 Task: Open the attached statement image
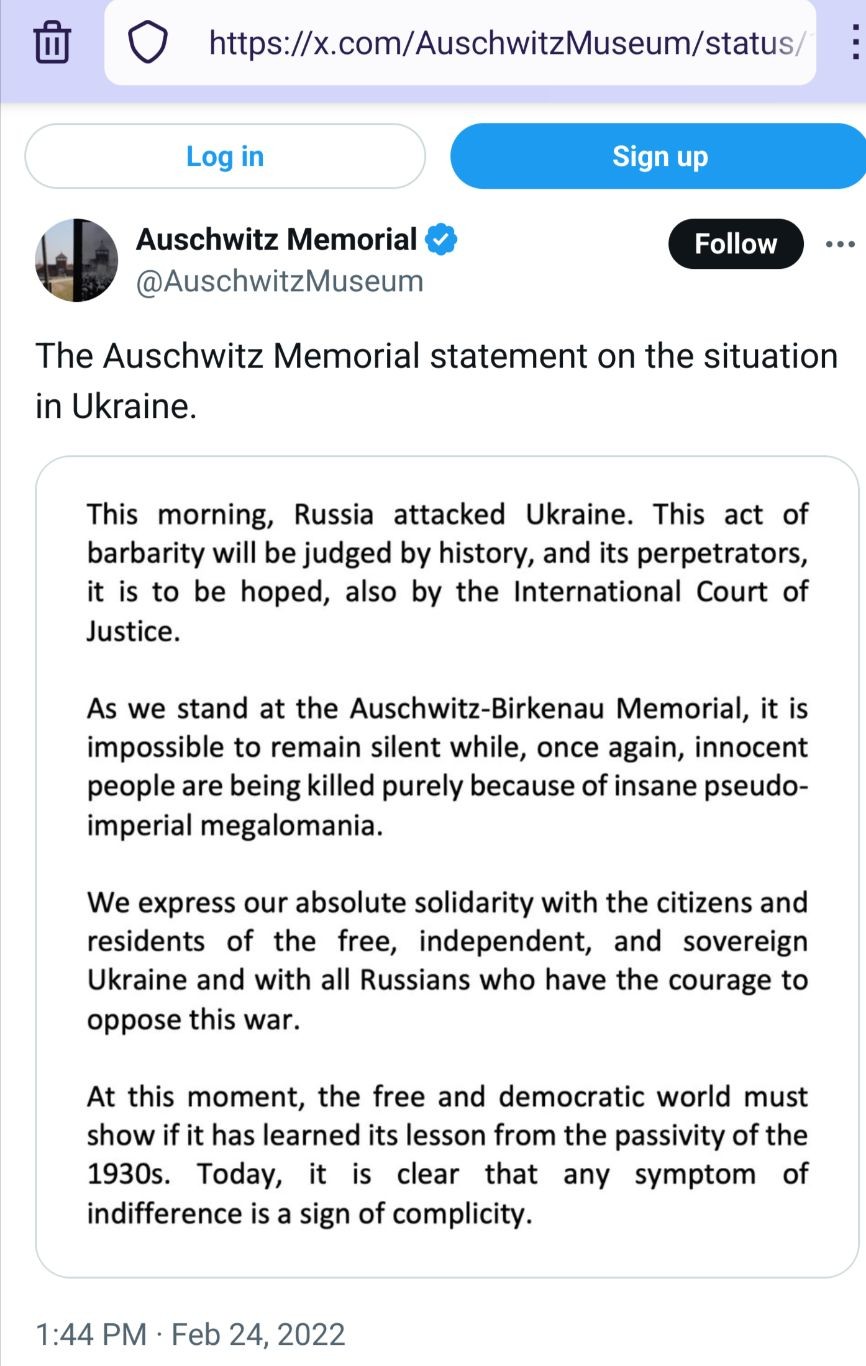pos(447,867)
